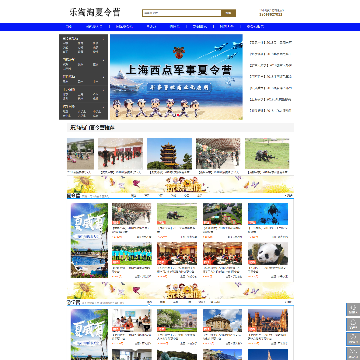Open the Yellow Crane Tower pagoda photo
This screenshot has height=360, width=360.
[x=169, y=154]
